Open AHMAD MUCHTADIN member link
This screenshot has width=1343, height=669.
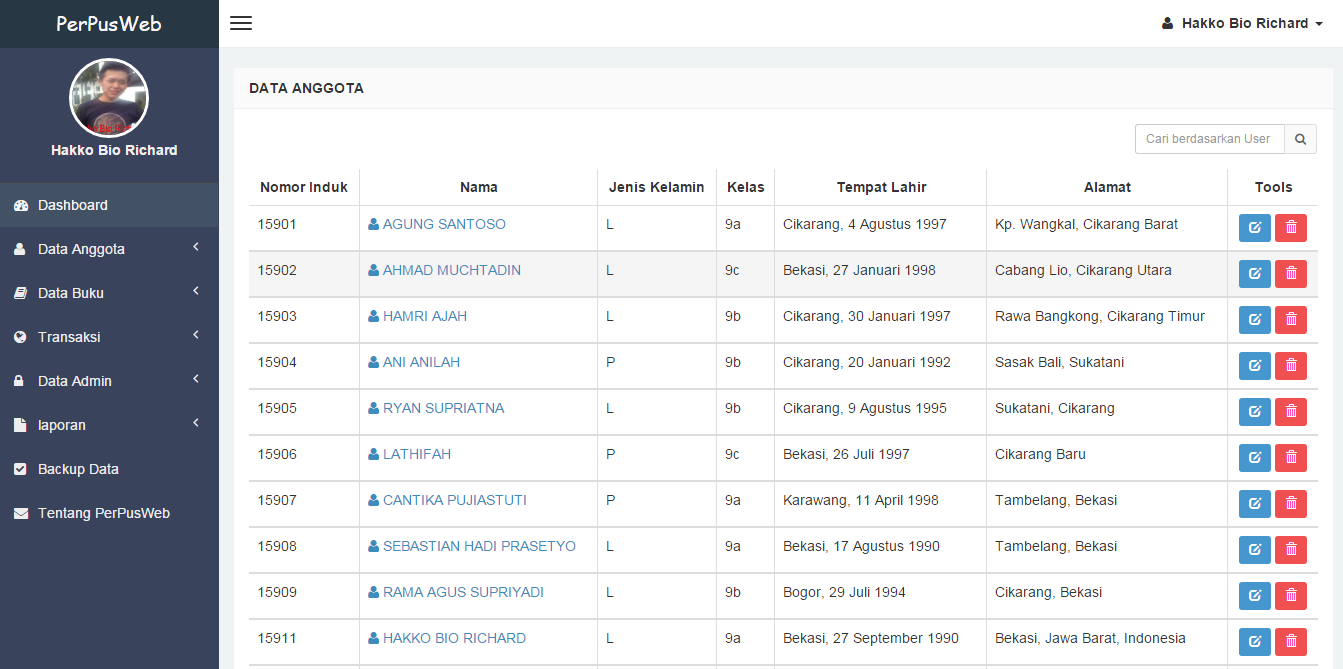(444, 270)
